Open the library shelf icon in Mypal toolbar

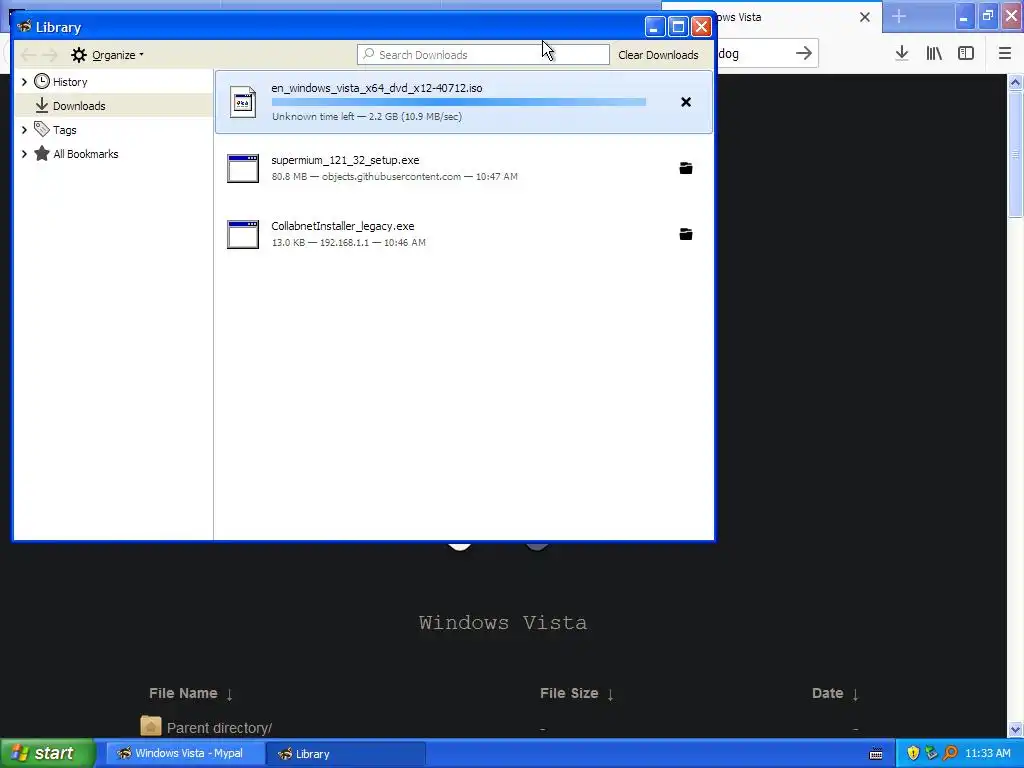click(x=934, y=54)
